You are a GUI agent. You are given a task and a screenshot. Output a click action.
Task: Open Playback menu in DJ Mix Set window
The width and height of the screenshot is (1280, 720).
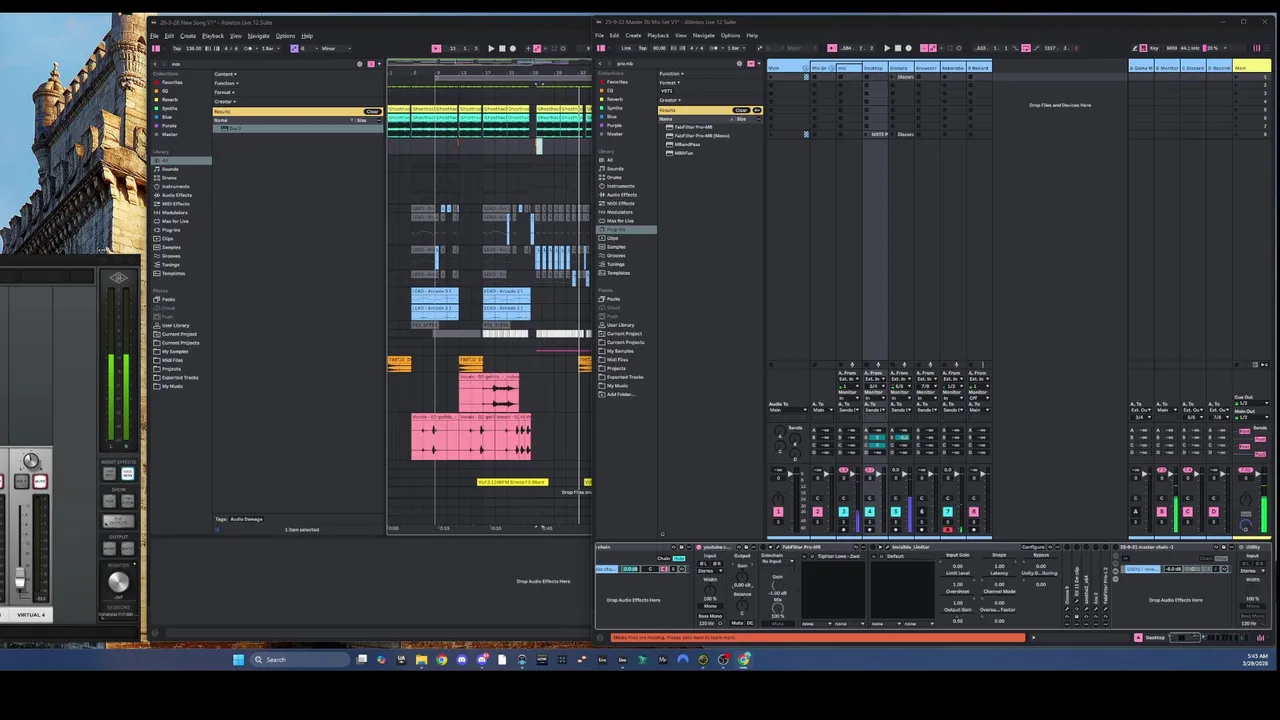click(657, 36)
